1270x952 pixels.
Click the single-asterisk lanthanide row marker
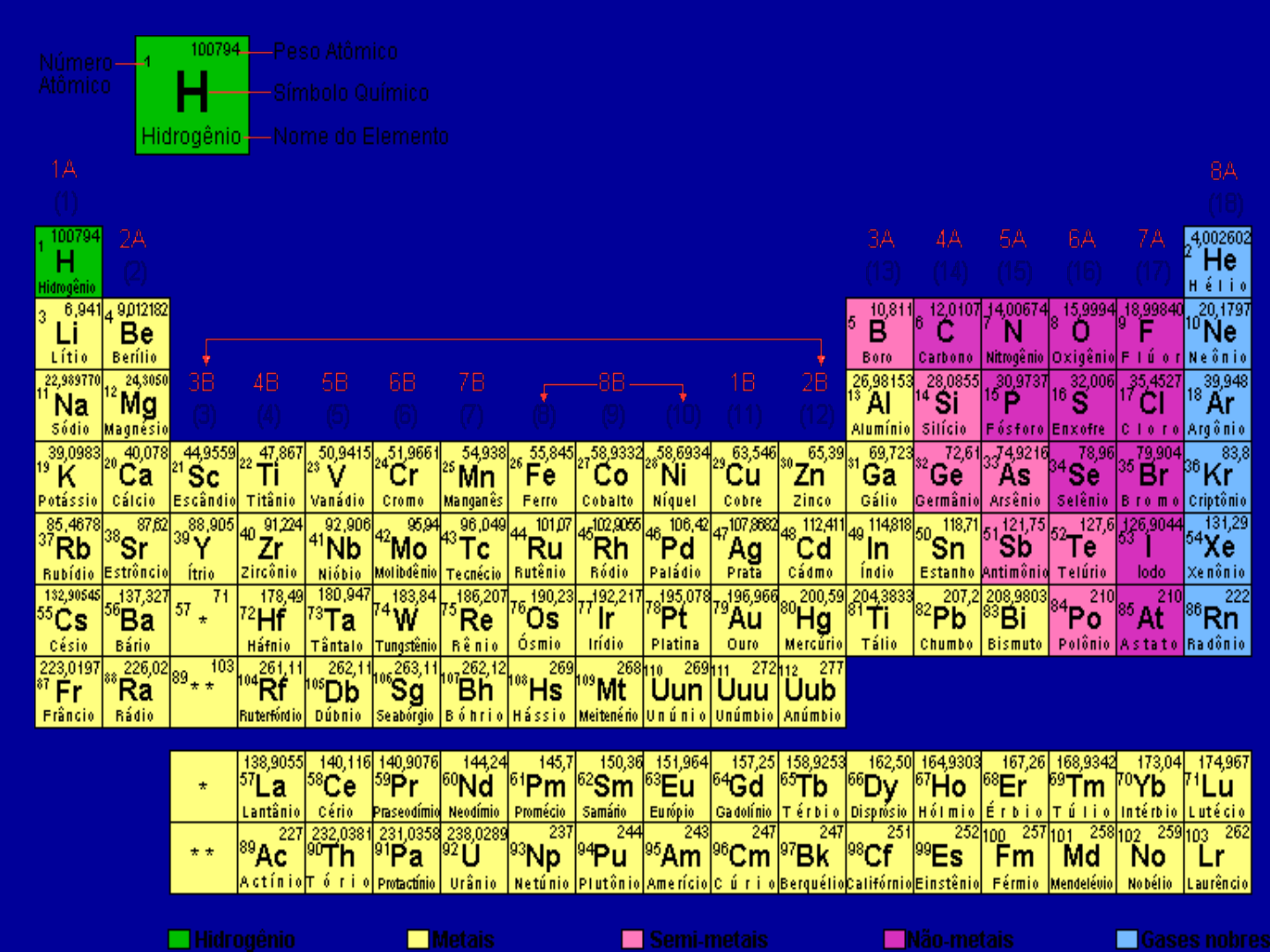coord(204,786)
